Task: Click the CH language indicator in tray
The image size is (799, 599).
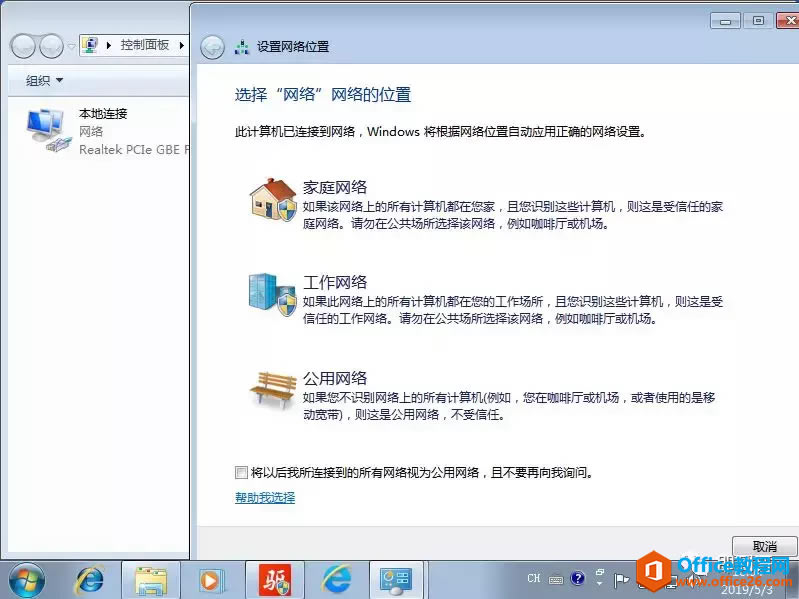Action: [x=534, y=579]
